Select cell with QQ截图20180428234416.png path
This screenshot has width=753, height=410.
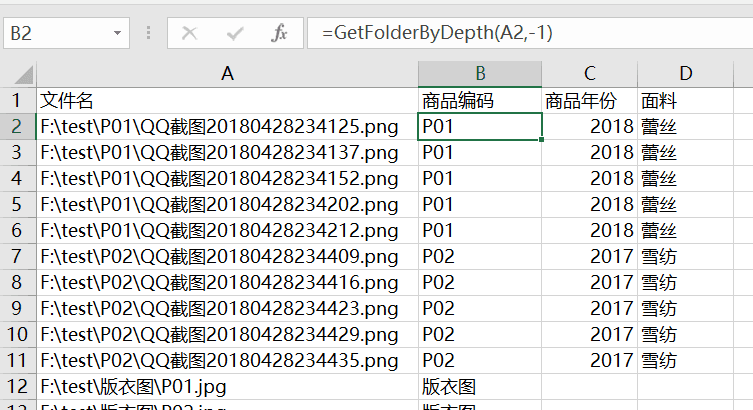(227, 282)
